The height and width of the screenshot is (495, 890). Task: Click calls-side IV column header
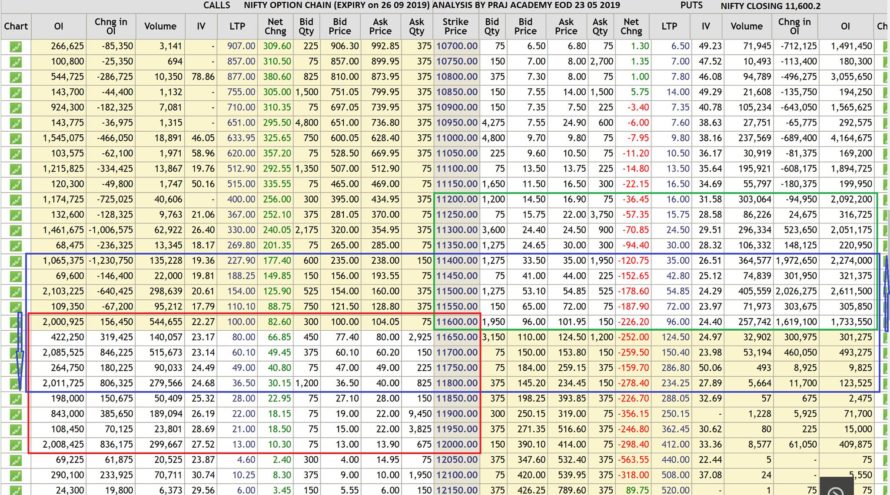click(x=201, y=26)
